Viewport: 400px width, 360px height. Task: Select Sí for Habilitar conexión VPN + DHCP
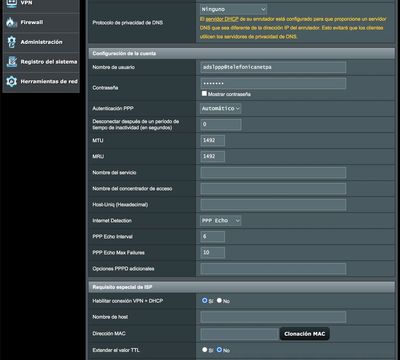(205, 301)
